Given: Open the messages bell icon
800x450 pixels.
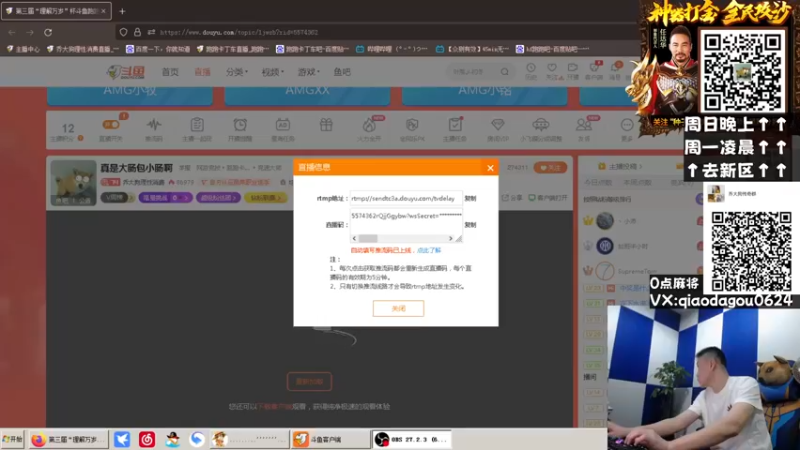Looking at the screenshot, I should 615,70.
